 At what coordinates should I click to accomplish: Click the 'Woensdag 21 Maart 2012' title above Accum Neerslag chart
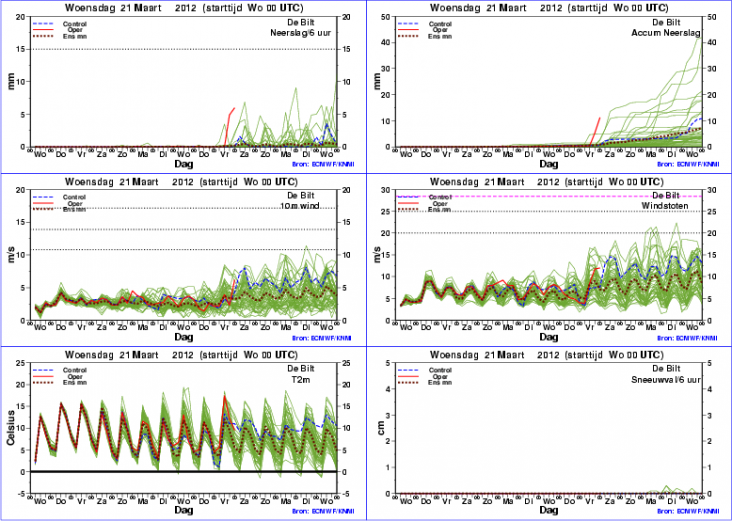(494, 8)
